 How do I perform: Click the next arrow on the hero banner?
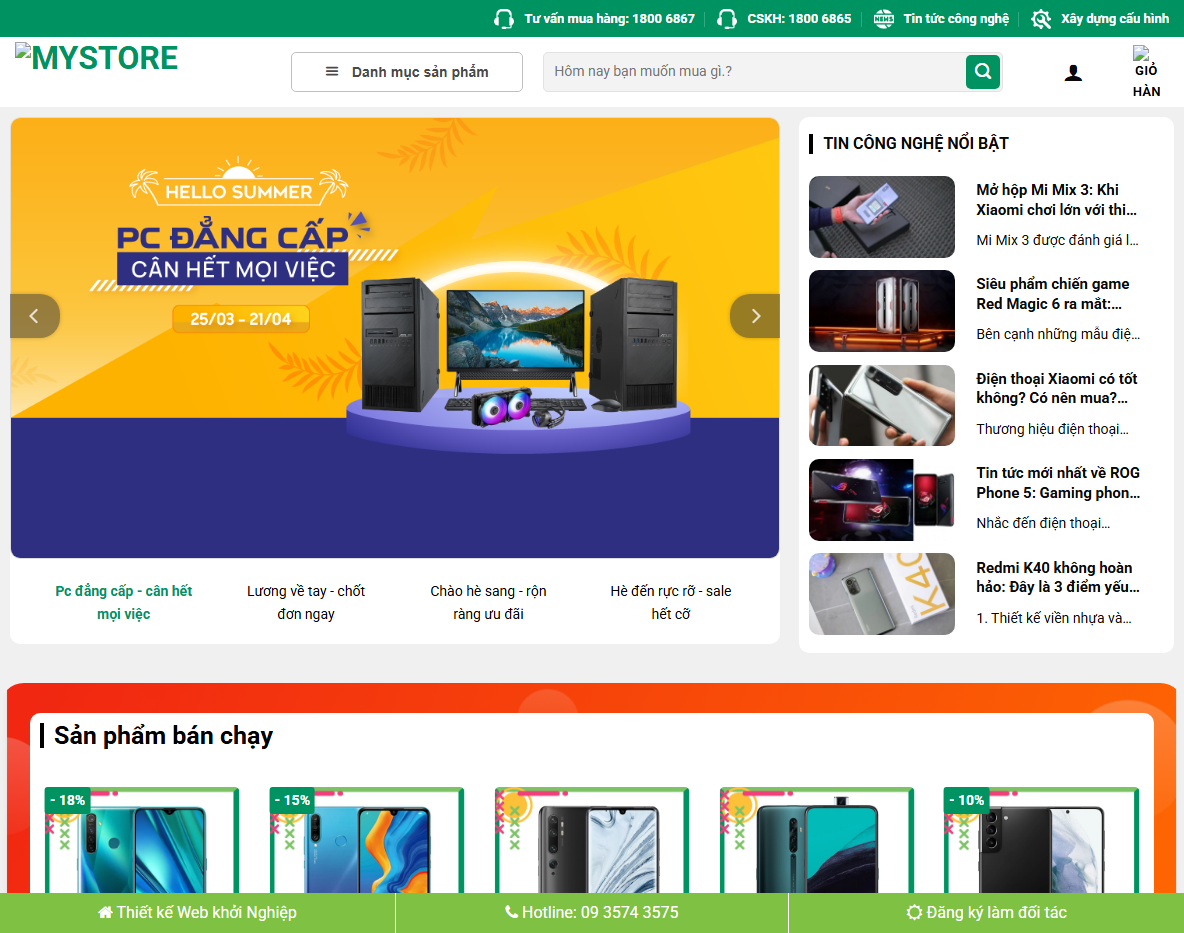pos(754,316)
